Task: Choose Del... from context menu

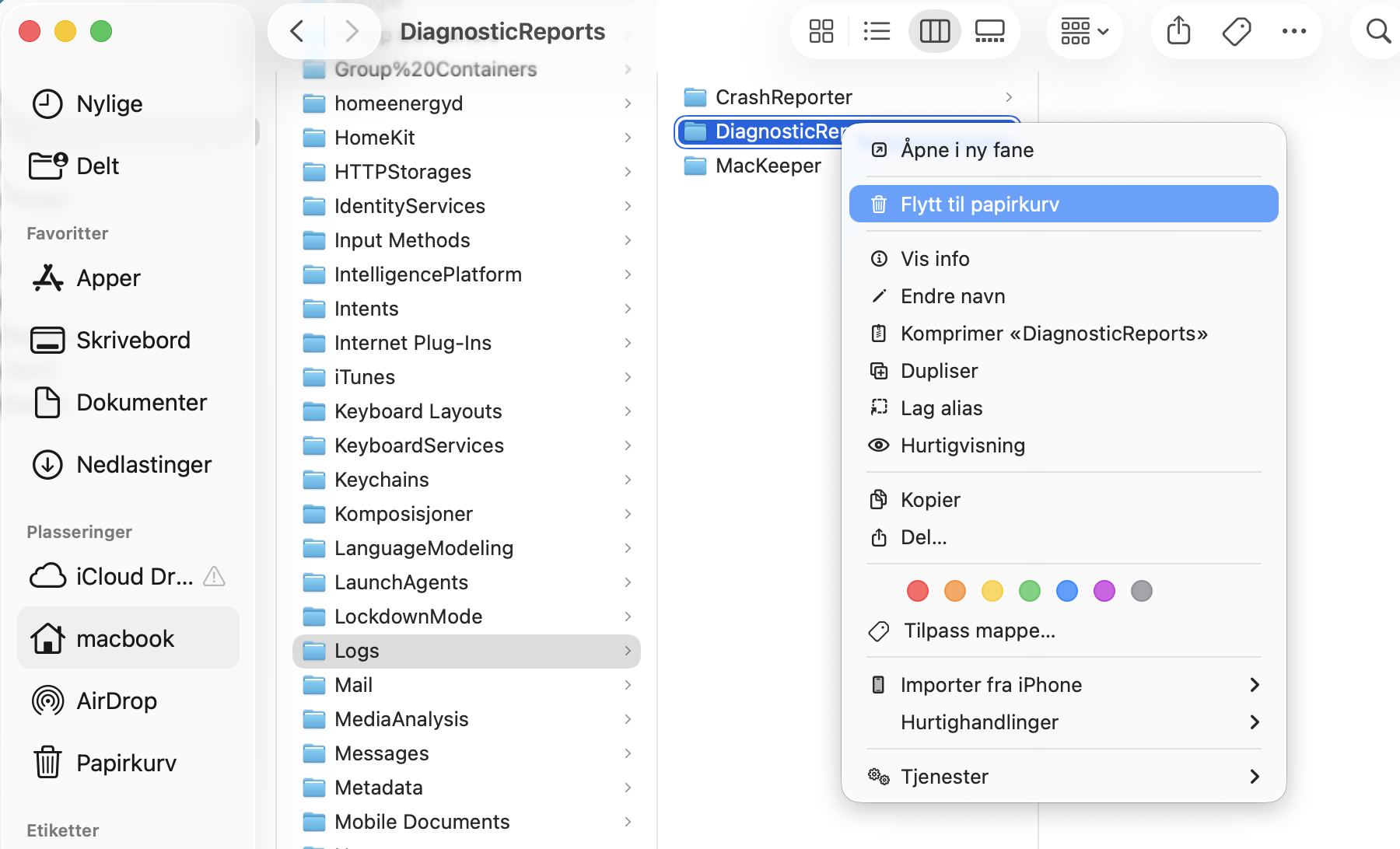Action: [x=1063, y=537]
